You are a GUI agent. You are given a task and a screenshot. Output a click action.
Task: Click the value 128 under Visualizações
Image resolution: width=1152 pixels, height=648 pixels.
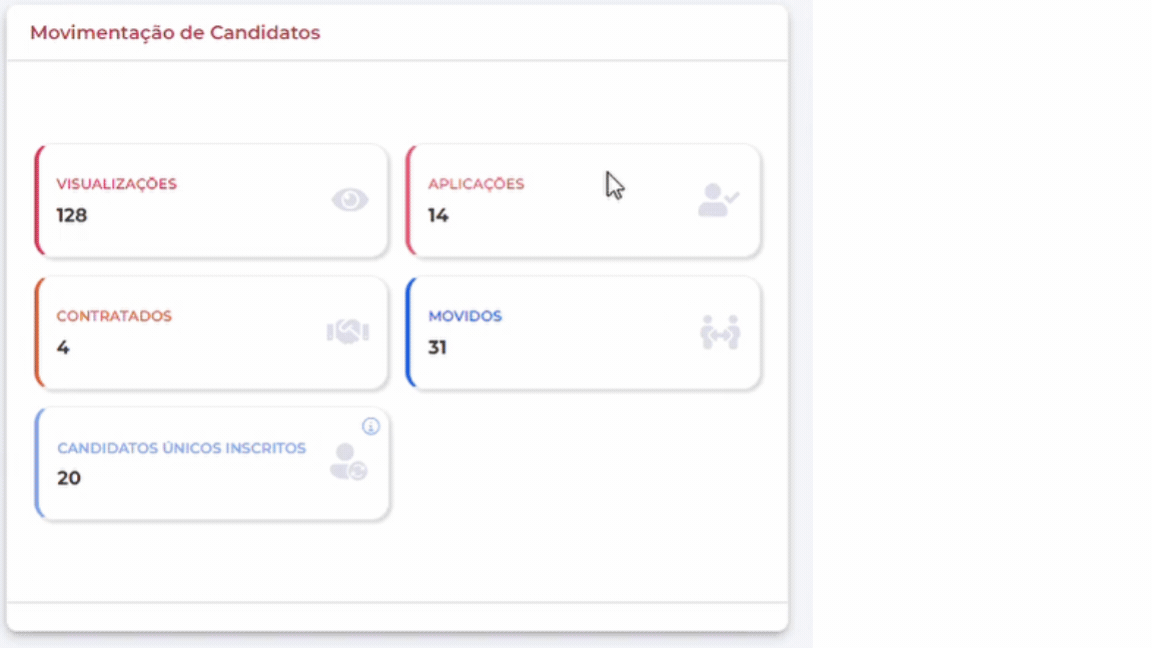70,214
